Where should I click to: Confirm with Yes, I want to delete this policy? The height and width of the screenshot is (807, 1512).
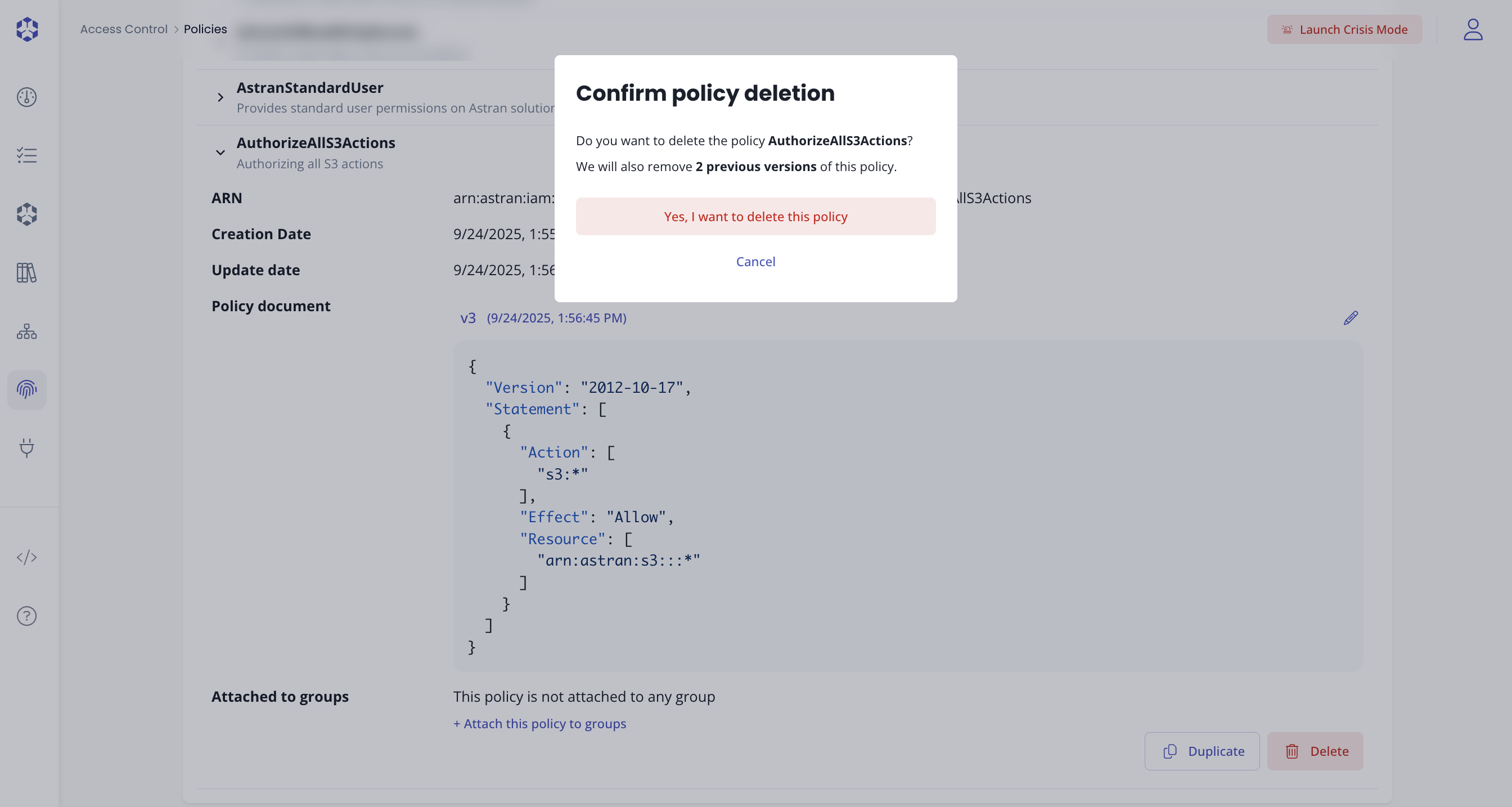(x=755, y=216)
